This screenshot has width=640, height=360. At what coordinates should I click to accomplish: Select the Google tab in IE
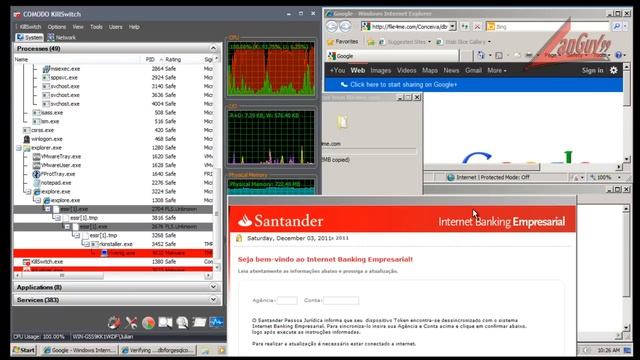[x=392, y=56]
